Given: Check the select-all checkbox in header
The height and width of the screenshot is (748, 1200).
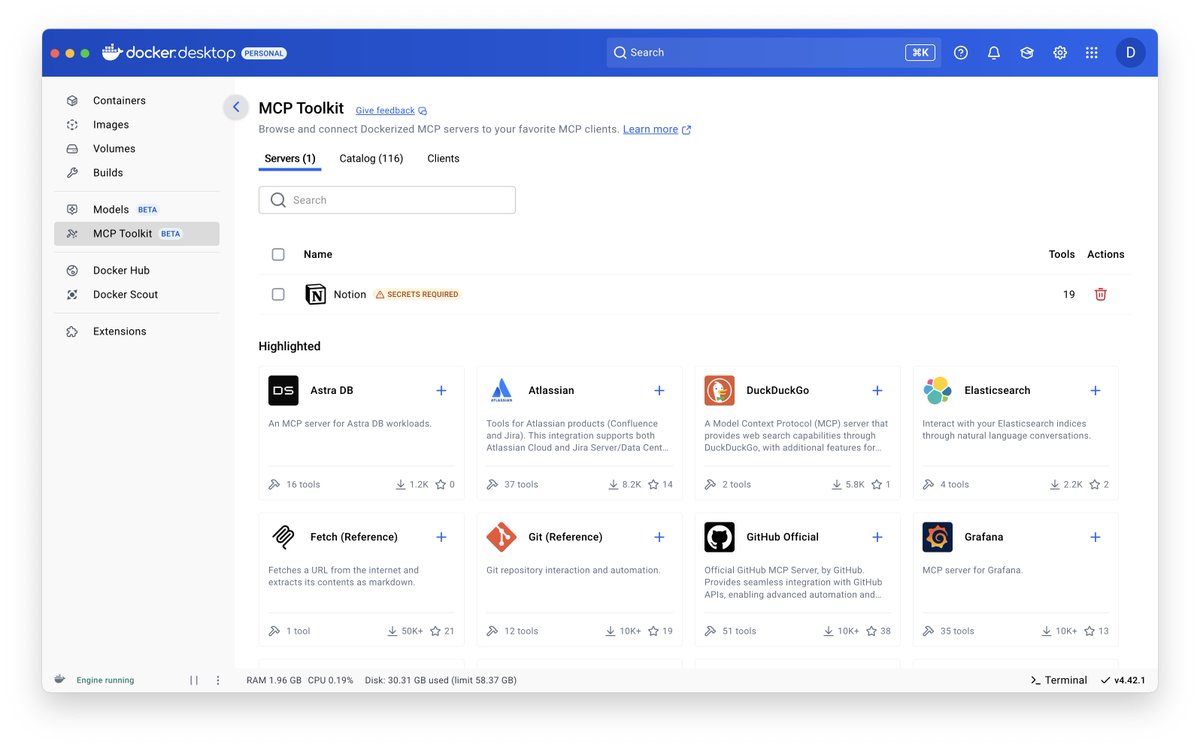Looking at the screenshot, I should [x=278, y=254].
